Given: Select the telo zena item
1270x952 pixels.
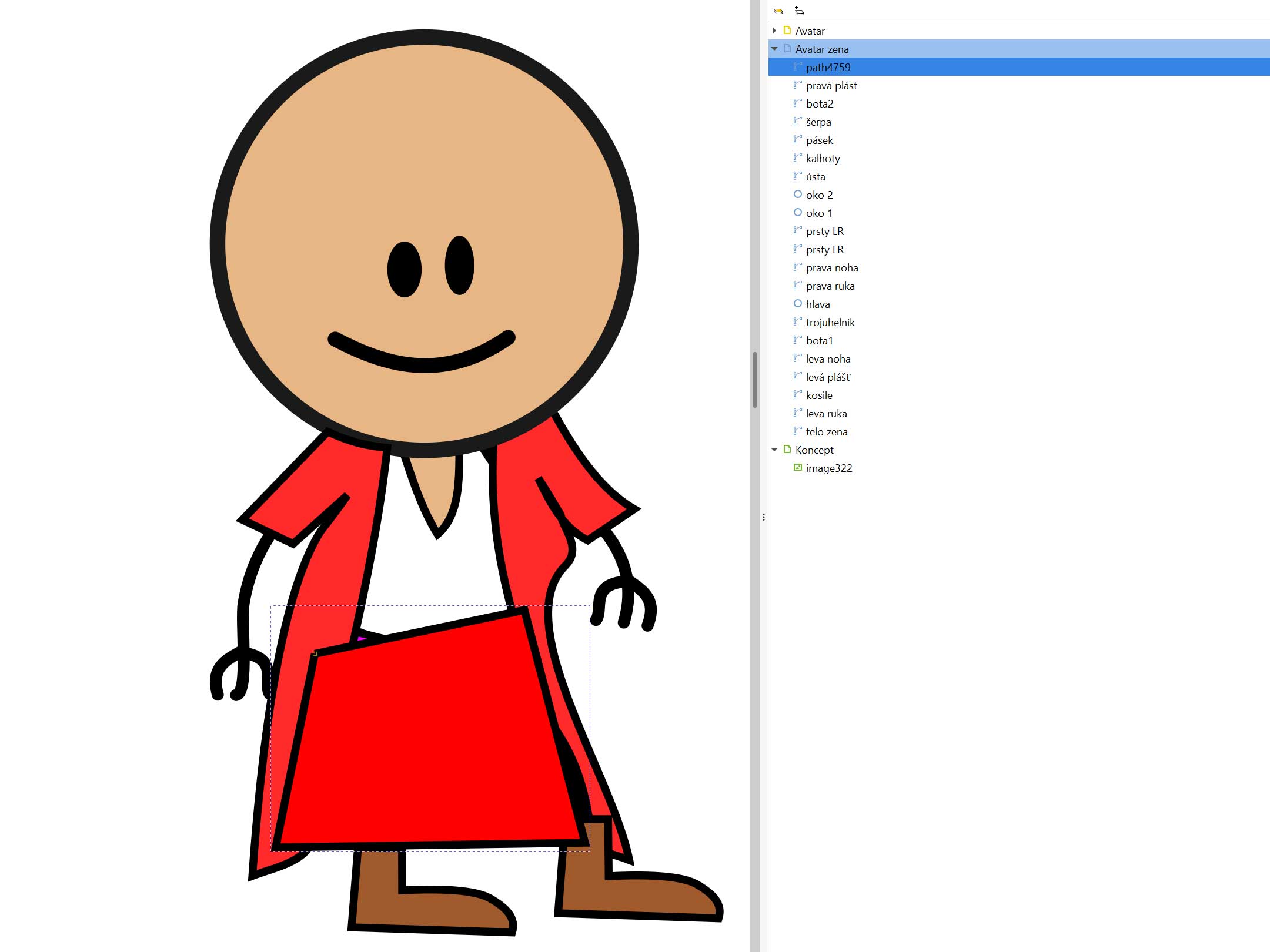Looking at the screenshot, I should click(x=827, y=432).
